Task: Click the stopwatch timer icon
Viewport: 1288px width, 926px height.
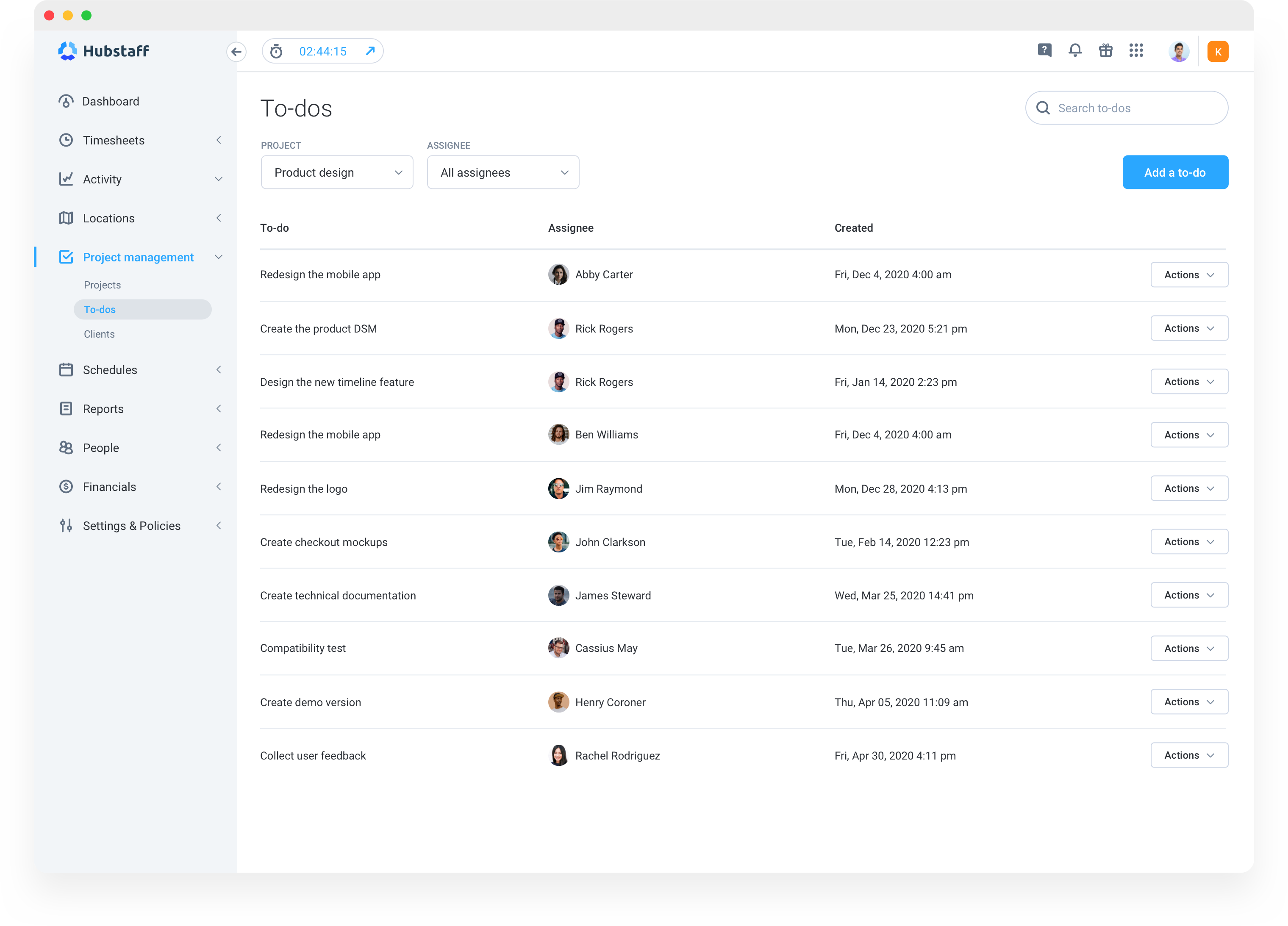Action: 277,50
